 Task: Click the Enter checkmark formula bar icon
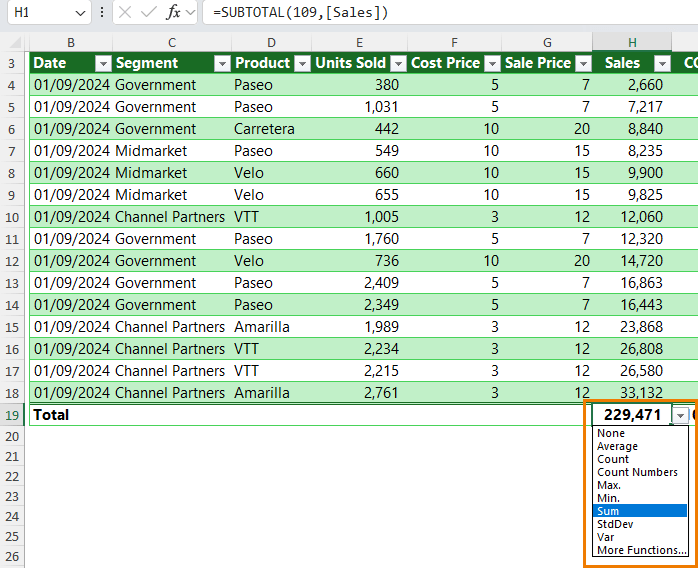[x=148, y=12]
